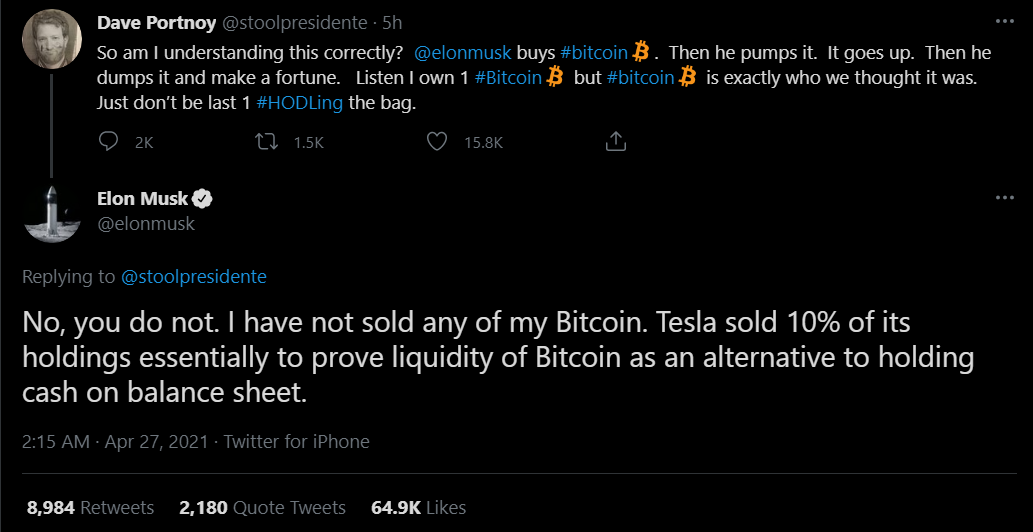Open the more options menu on Portnoy's tweet
1033x532 pixels.
click(1004, 19)
